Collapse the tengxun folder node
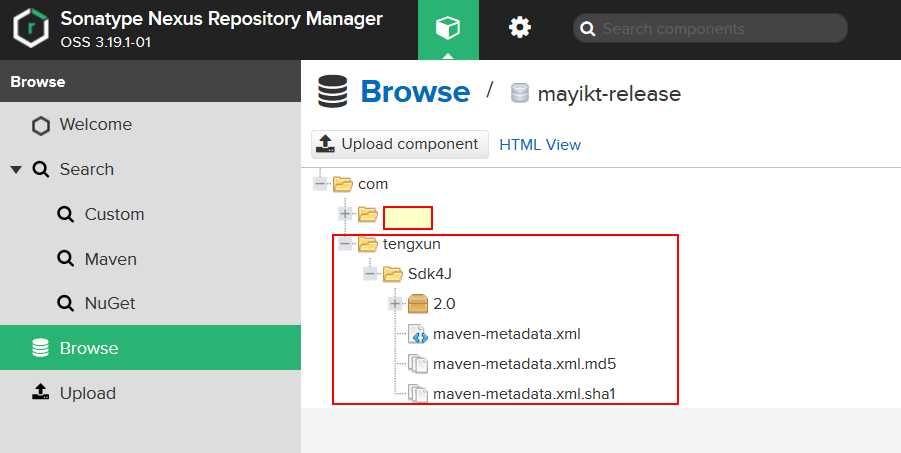901x453 pixels. point(345,244)
